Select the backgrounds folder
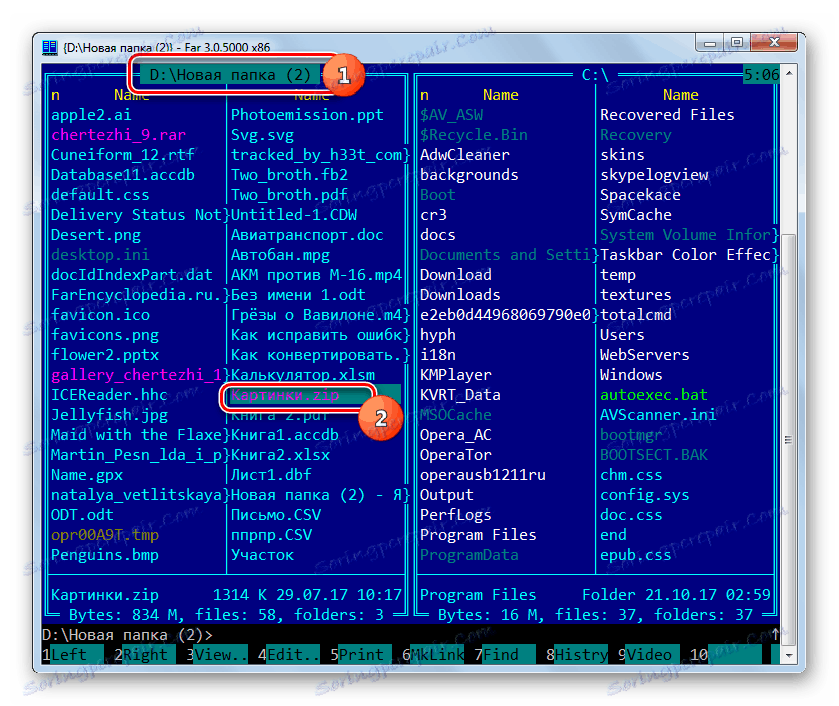Screen dimensions: 839x706 tap(469, 175)
